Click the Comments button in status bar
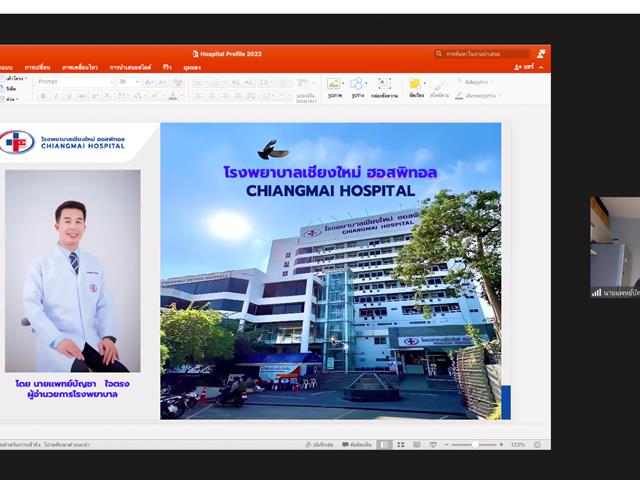 pos(357,444)
